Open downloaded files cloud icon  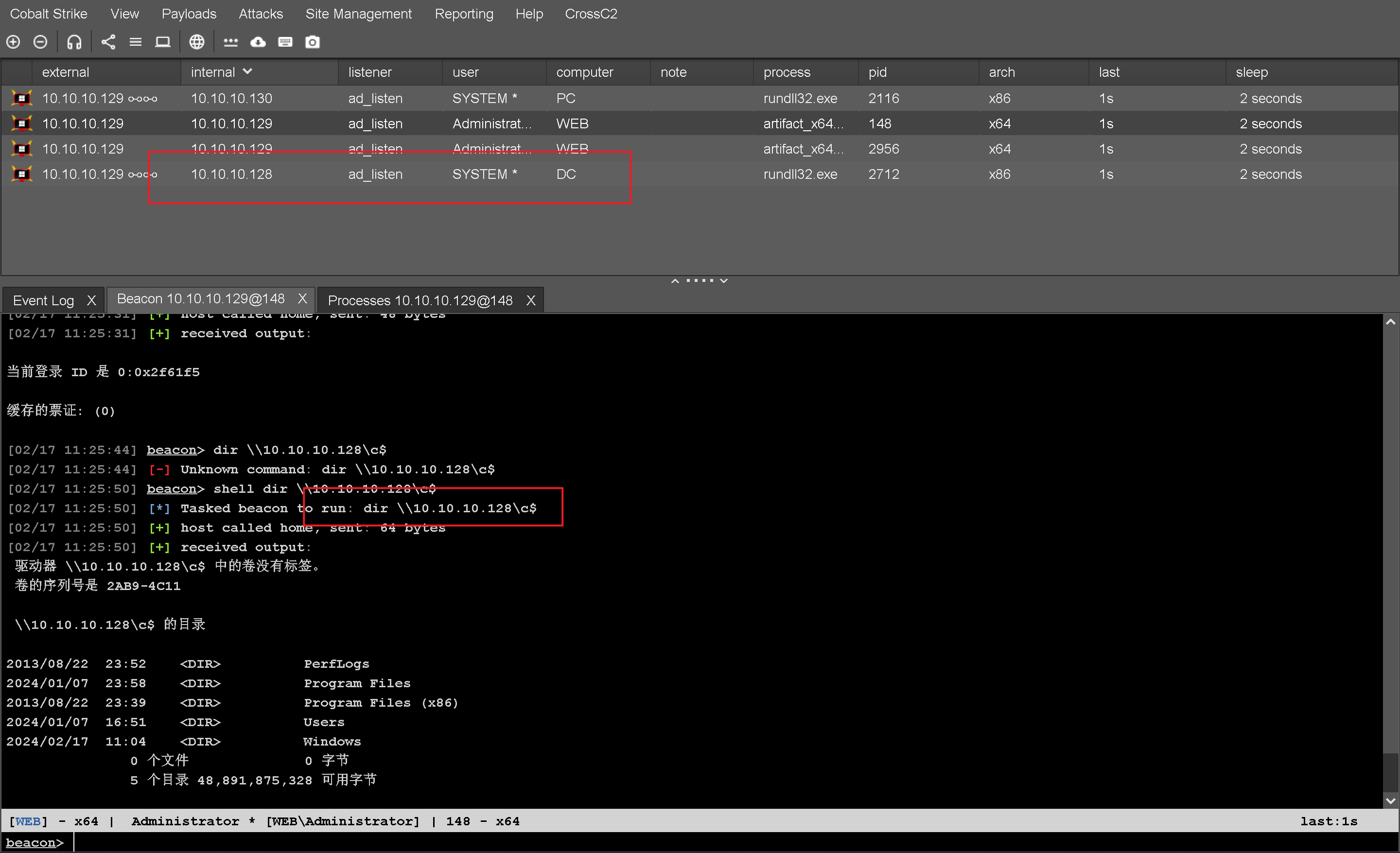click(x=258, y=42)
